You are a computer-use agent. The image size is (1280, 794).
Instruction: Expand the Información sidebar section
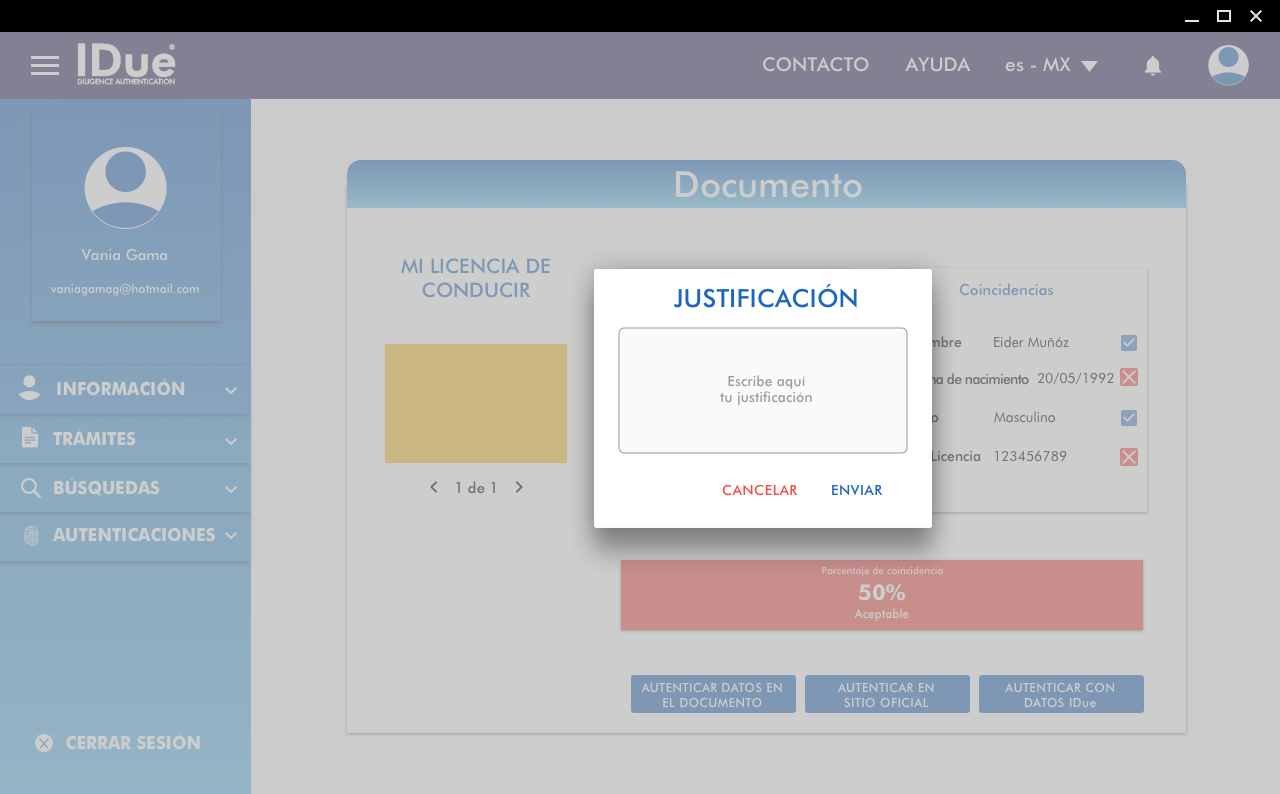(125, 389)
